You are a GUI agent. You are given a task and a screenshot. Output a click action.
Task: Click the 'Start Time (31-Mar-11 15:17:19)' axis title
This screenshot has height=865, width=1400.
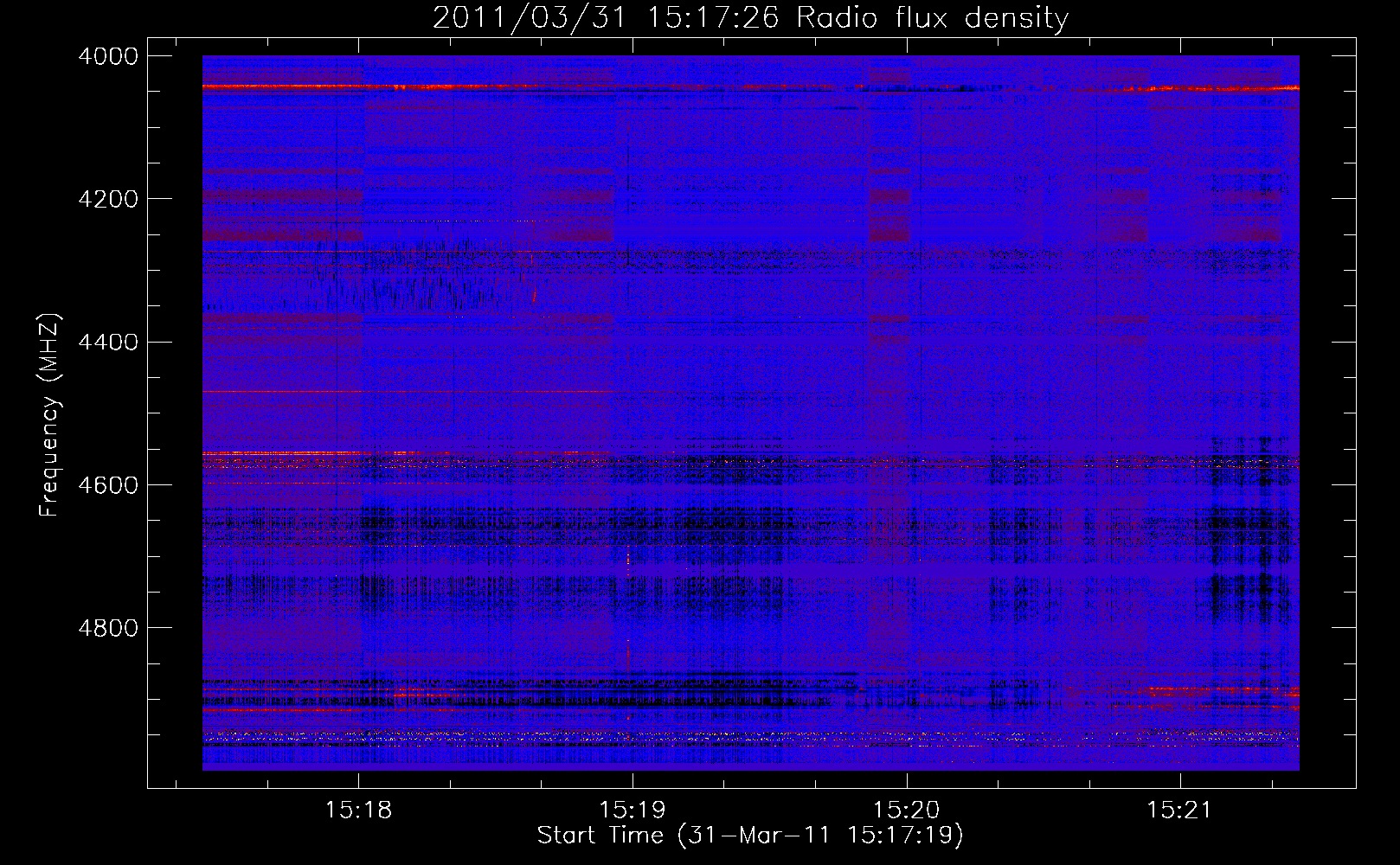coord(750,836)
